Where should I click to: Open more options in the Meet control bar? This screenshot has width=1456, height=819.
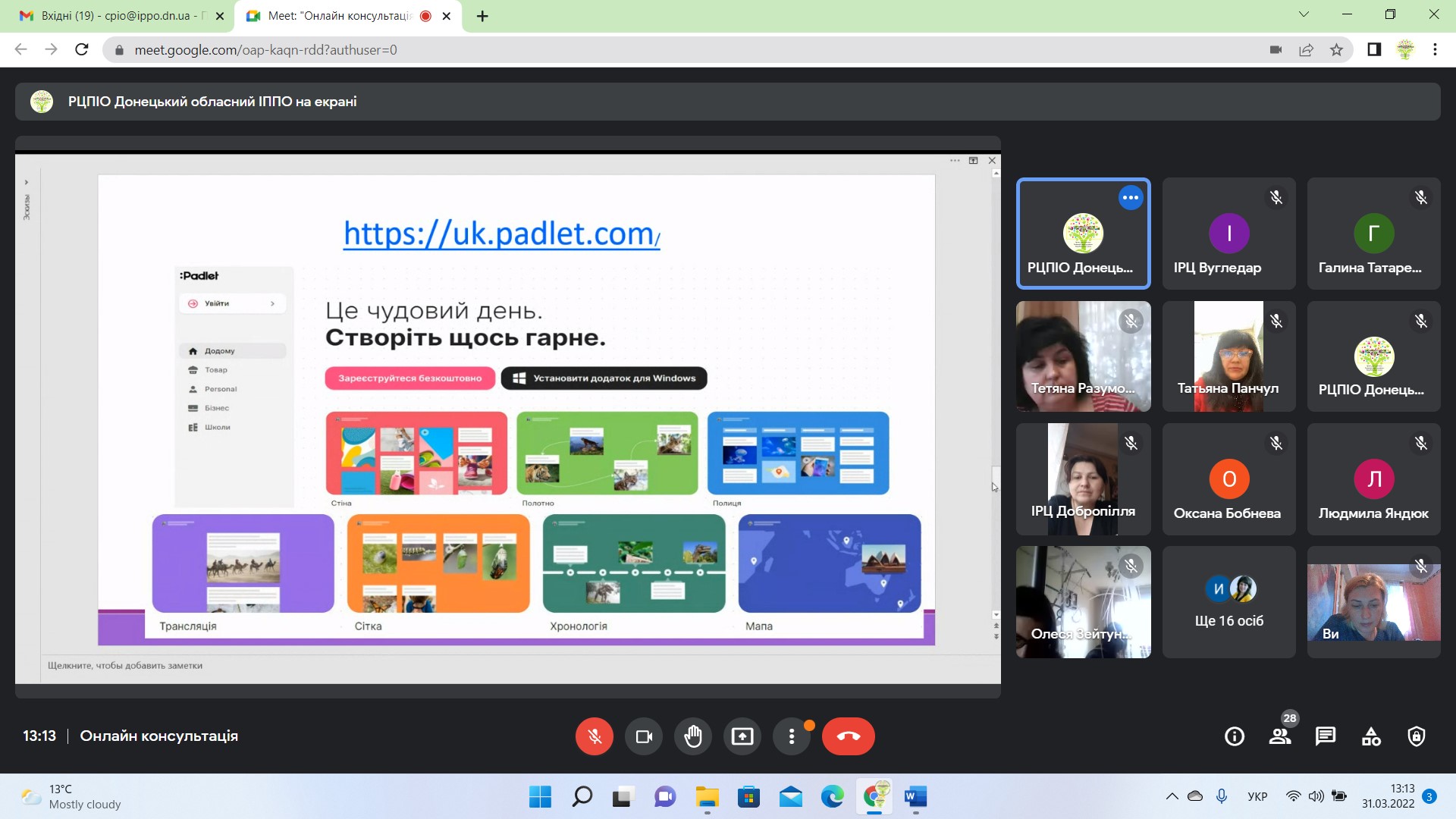click(x=792, y=736)
